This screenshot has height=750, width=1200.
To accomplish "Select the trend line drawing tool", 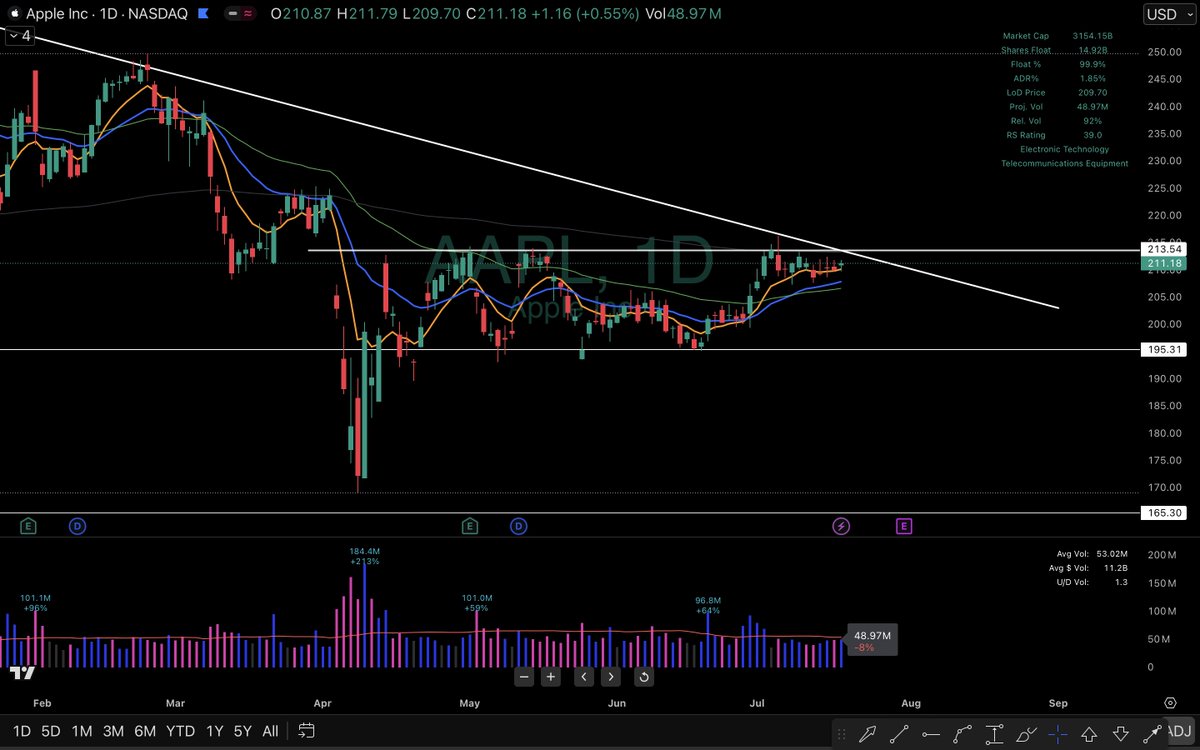I will pyautogui.click(x=898, y=732).
